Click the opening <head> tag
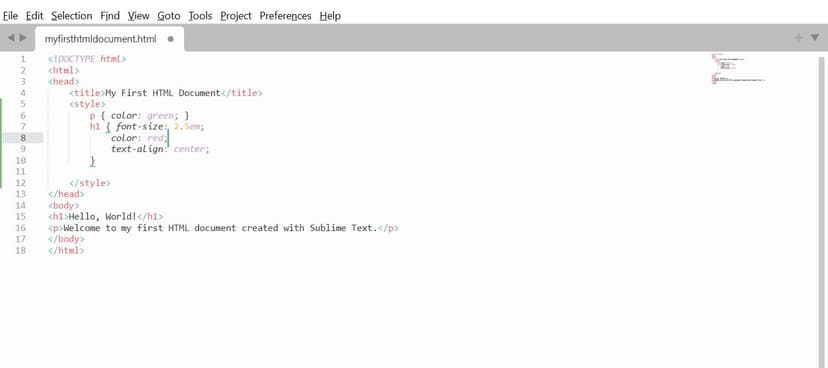Image resolution: width=828 pixels, height=368 pixels. [x=63, y=81]
